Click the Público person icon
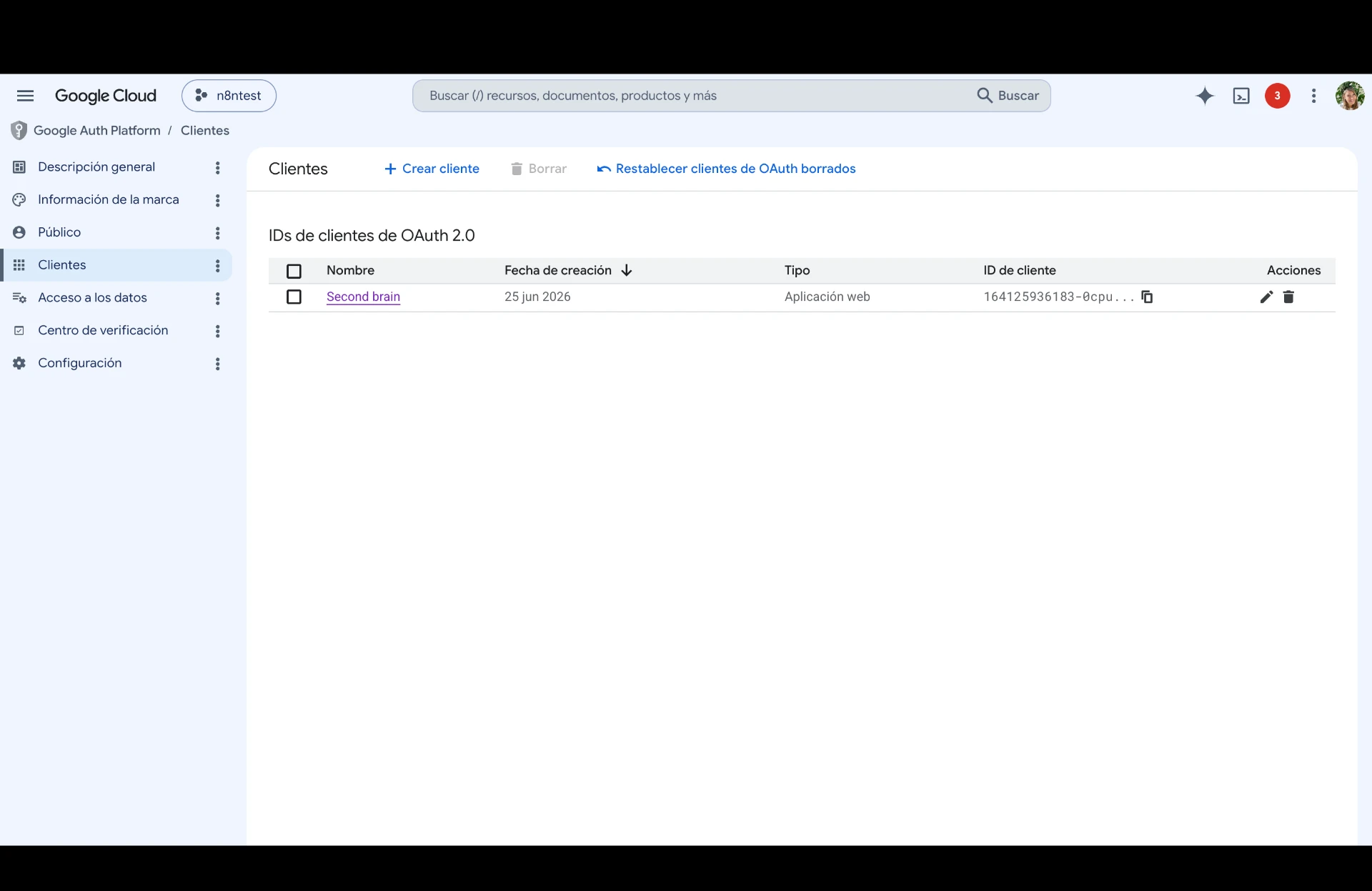Viewport: 1372px width, 891px height. click(19, 232)
